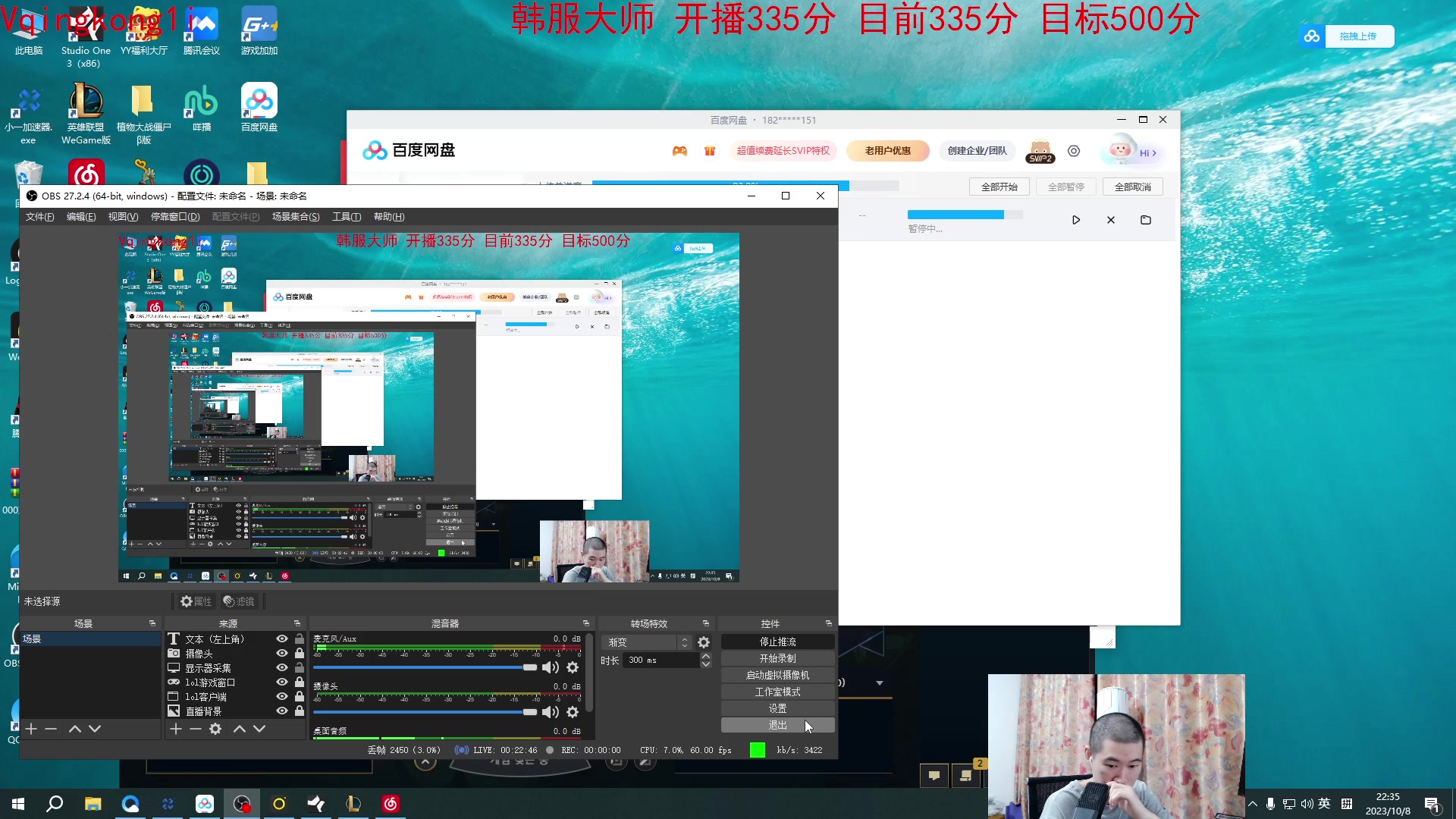Mute the 麦克风/Aux speaker icon
1456x819 pixels.
551,667
